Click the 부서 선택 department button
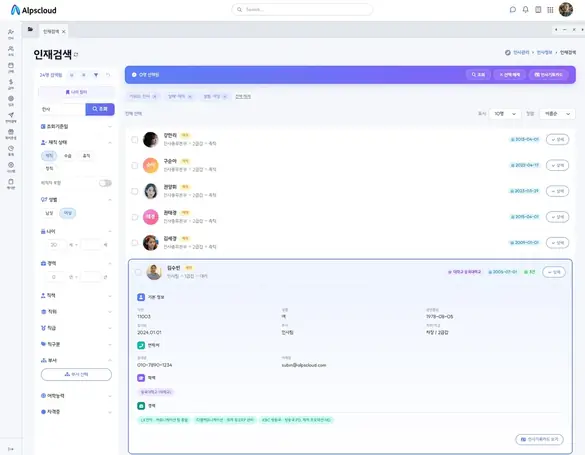Viewport: 585px width, 455px height. click(76, 374)
